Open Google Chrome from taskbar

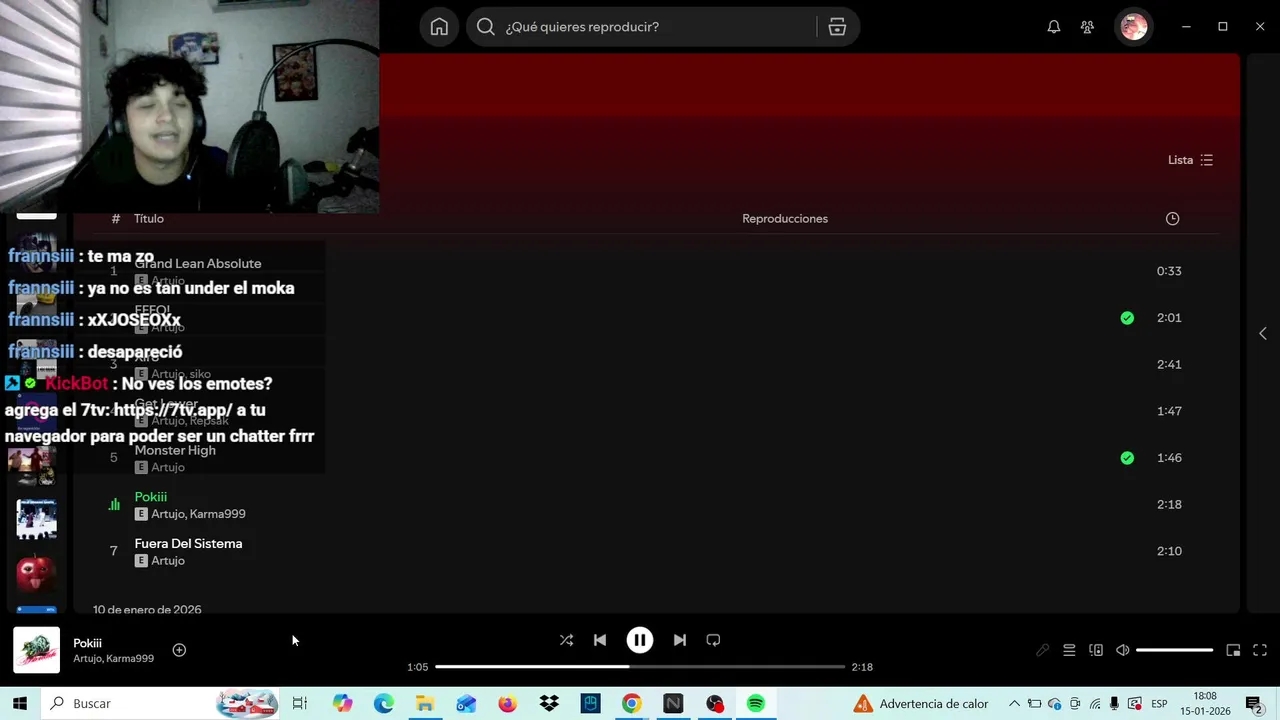click(631, 704)
